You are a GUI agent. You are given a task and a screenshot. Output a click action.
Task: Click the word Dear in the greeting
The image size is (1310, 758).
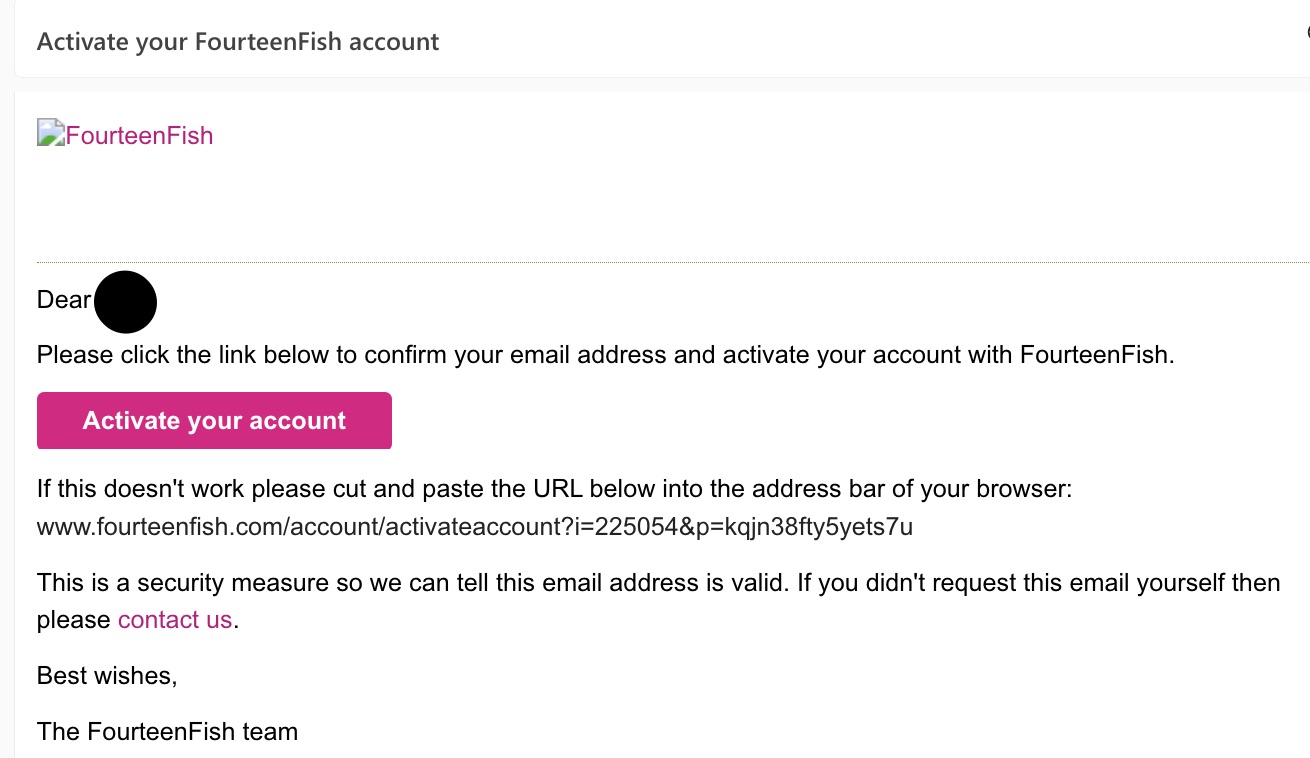pos(64,299)
